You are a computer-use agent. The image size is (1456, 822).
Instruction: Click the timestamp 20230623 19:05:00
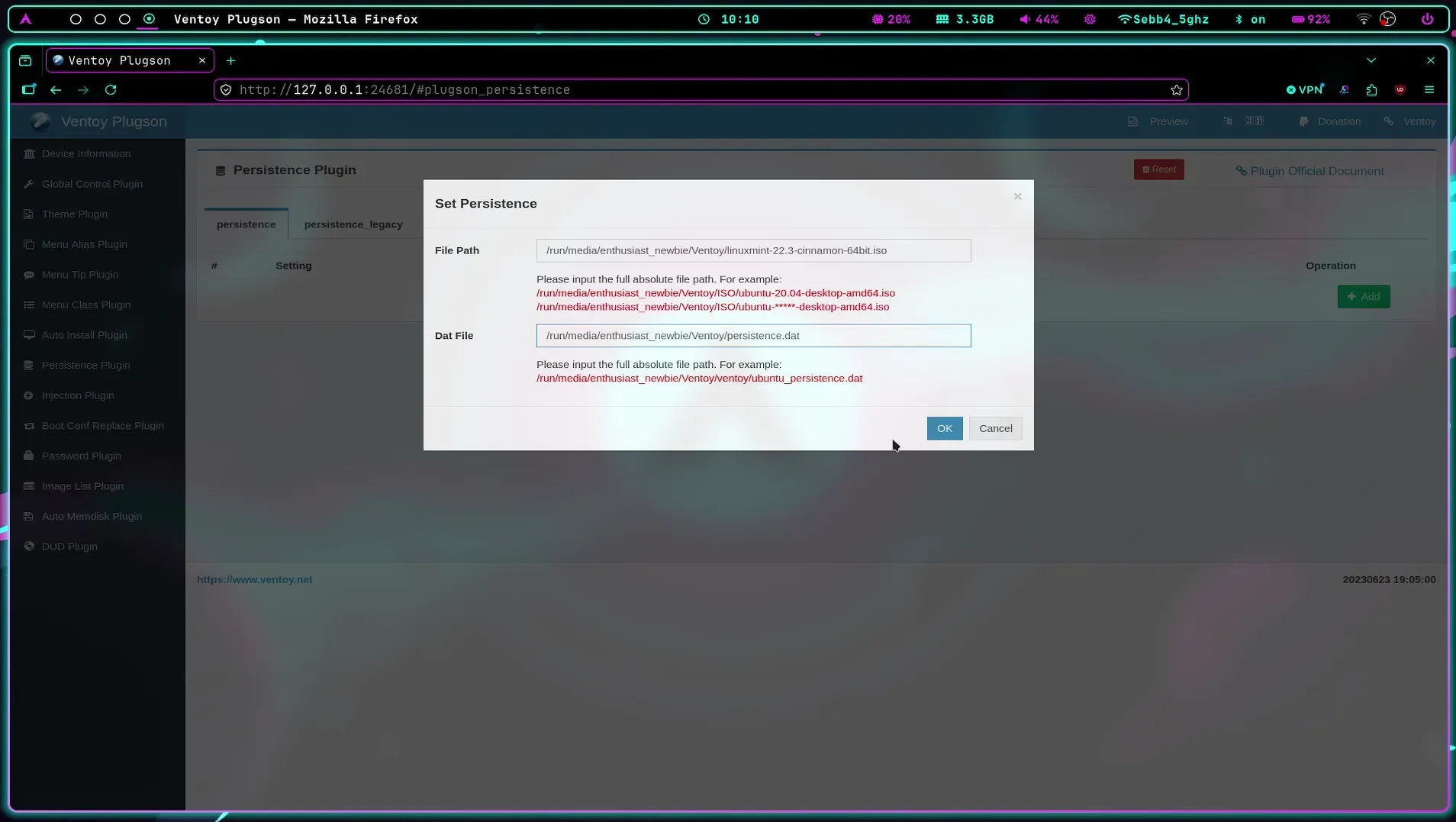[1389, 579]
